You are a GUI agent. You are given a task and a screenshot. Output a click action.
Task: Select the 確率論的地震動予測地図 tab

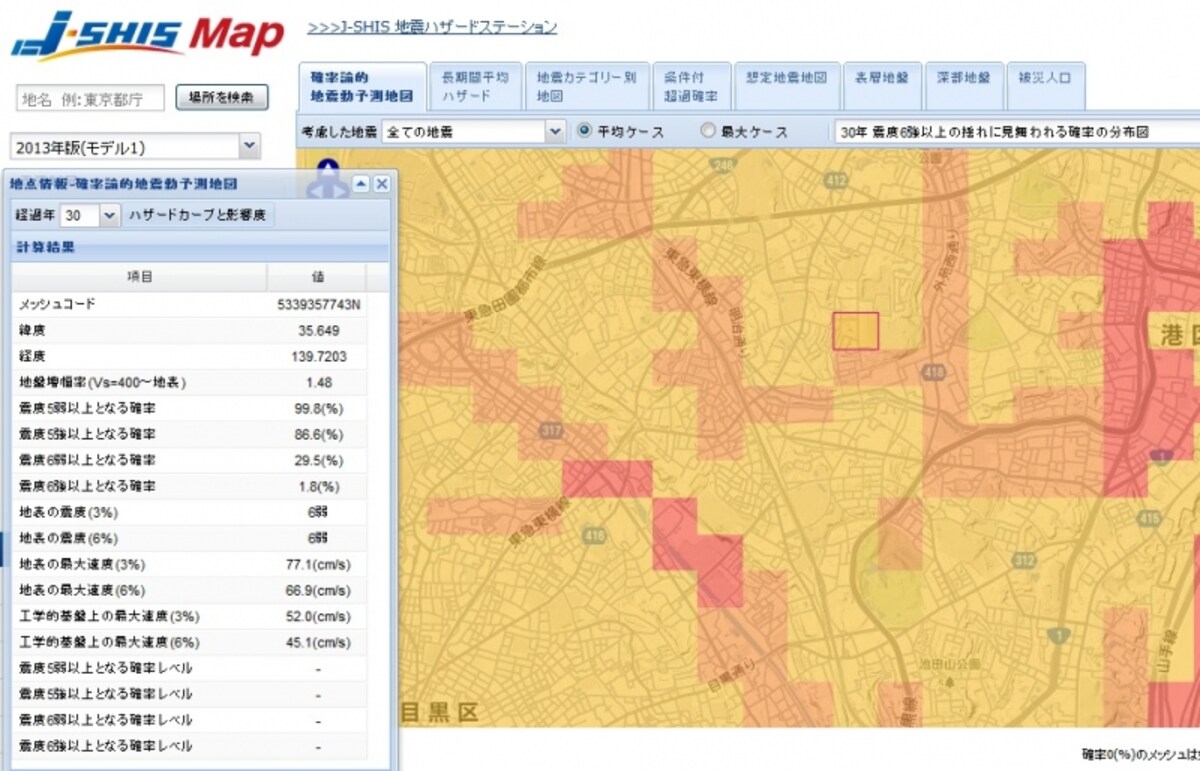362,87
